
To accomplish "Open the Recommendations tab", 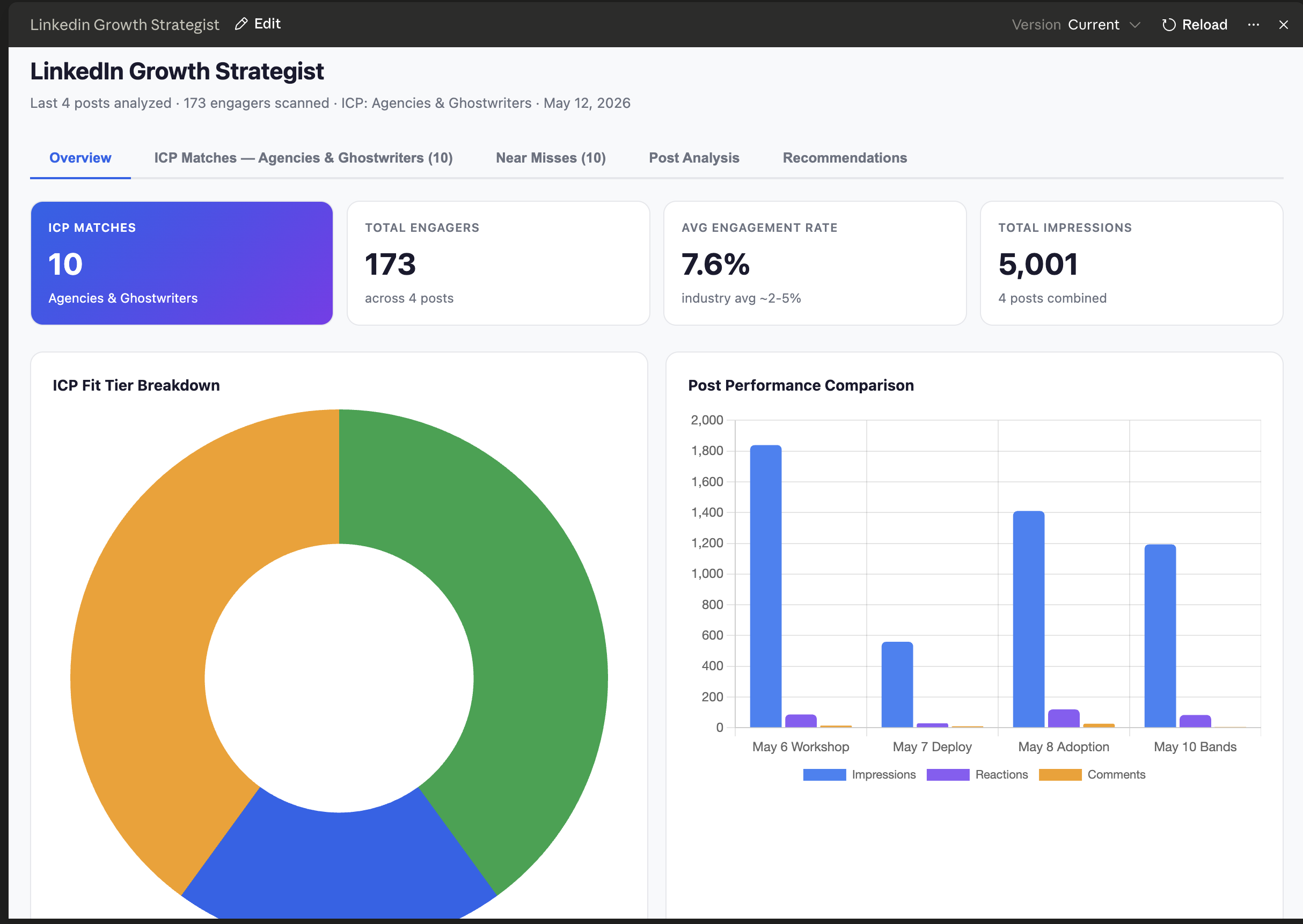I will coord(845,158).
